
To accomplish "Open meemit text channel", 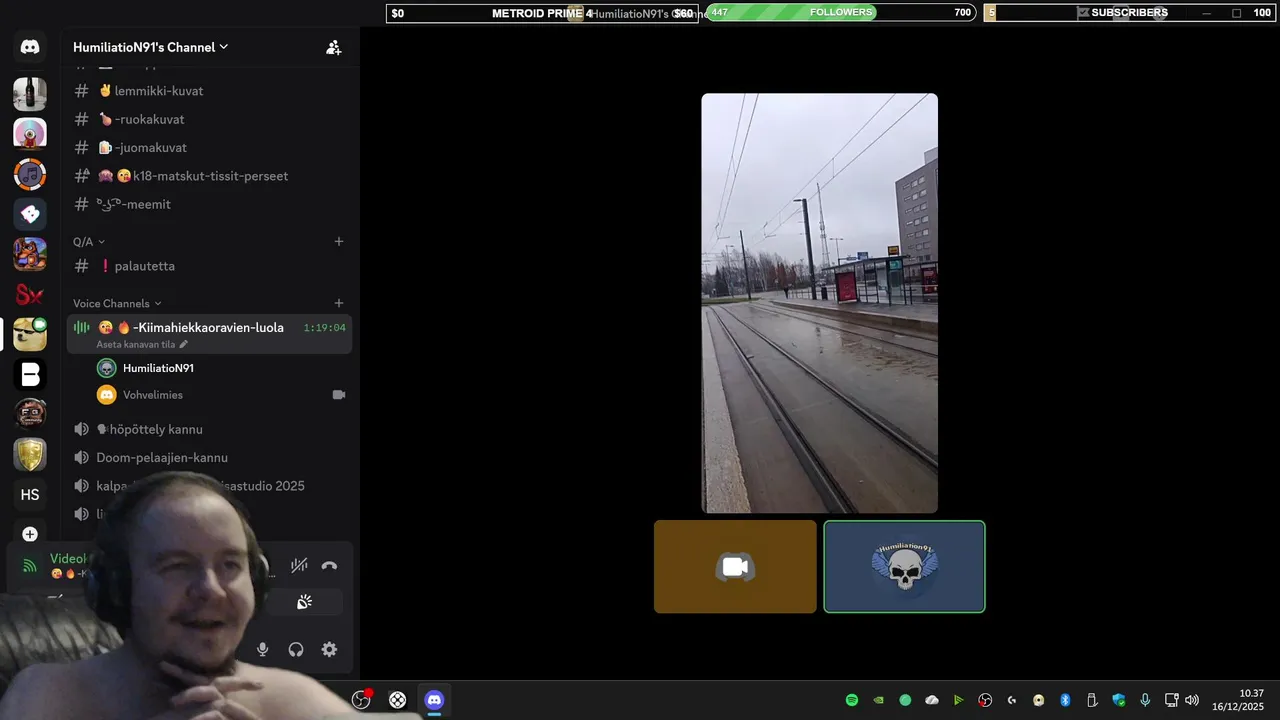I will (x=209, y=204).
